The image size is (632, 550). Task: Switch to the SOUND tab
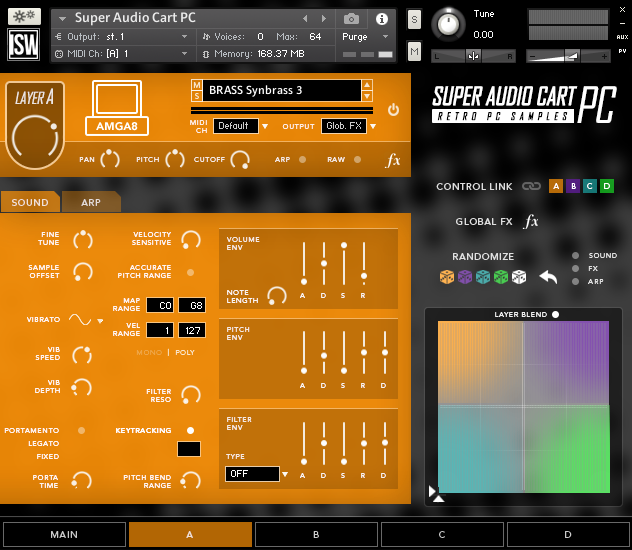point(30,202)
